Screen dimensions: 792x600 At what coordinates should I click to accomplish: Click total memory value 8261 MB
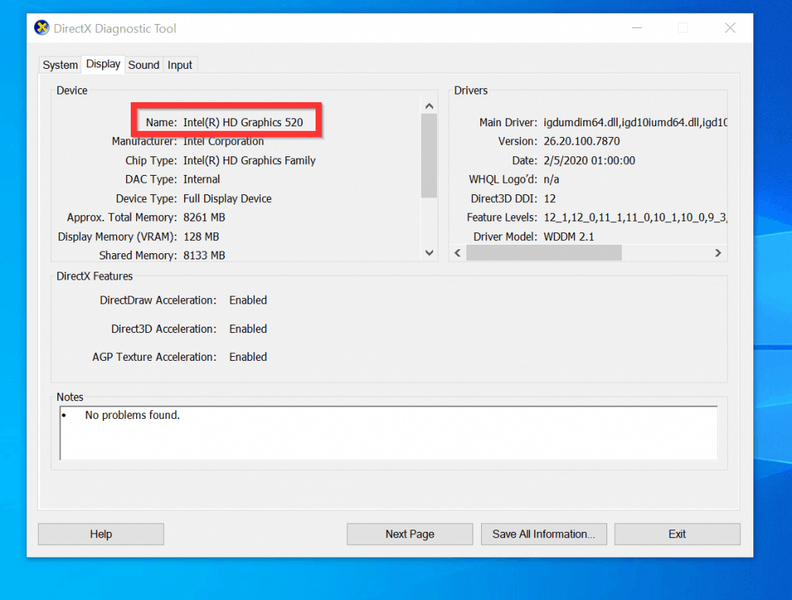(x=204, y=218)
